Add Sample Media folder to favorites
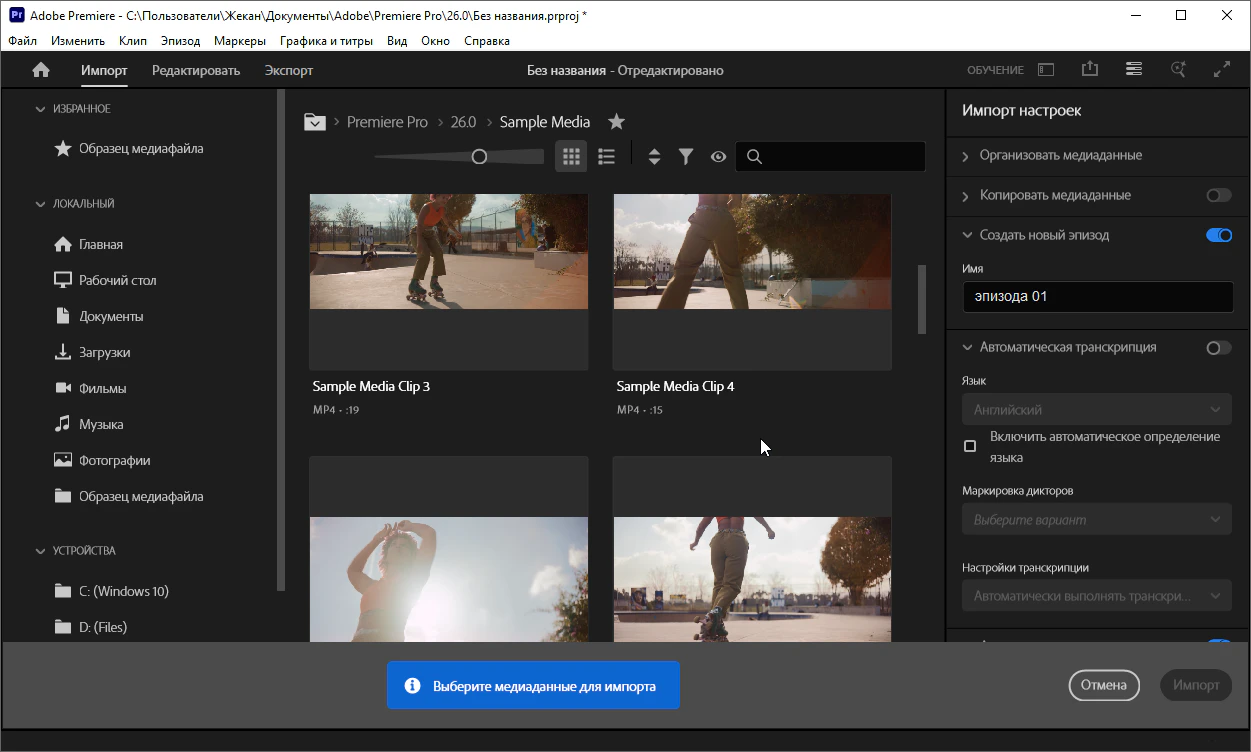The width and height of the screenshot is (1251, 752). coord(617,122)
